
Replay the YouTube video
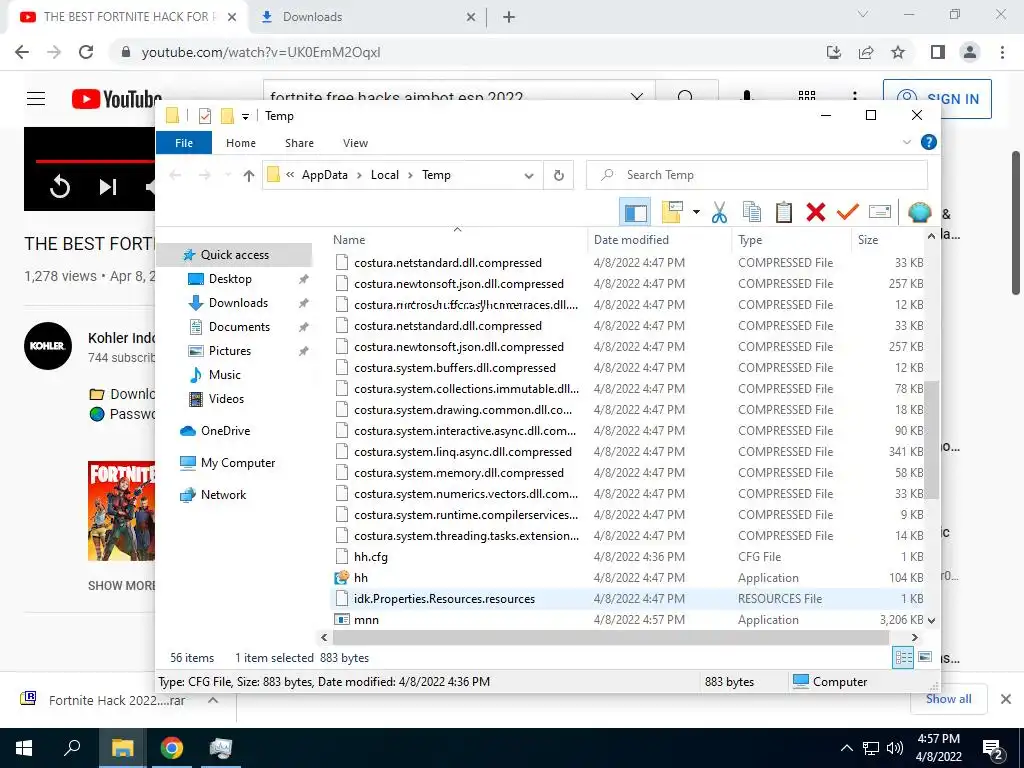pyautogui.click(x=59, y=187)
